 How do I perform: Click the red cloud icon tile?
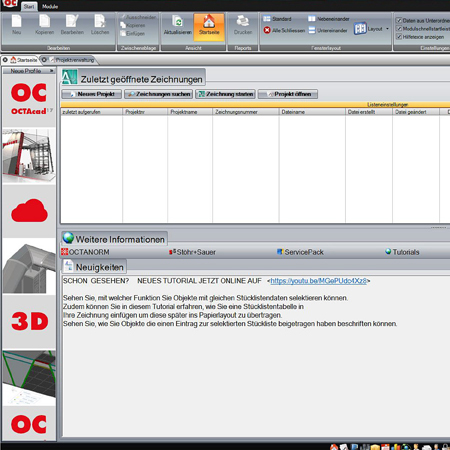point(29,211)
